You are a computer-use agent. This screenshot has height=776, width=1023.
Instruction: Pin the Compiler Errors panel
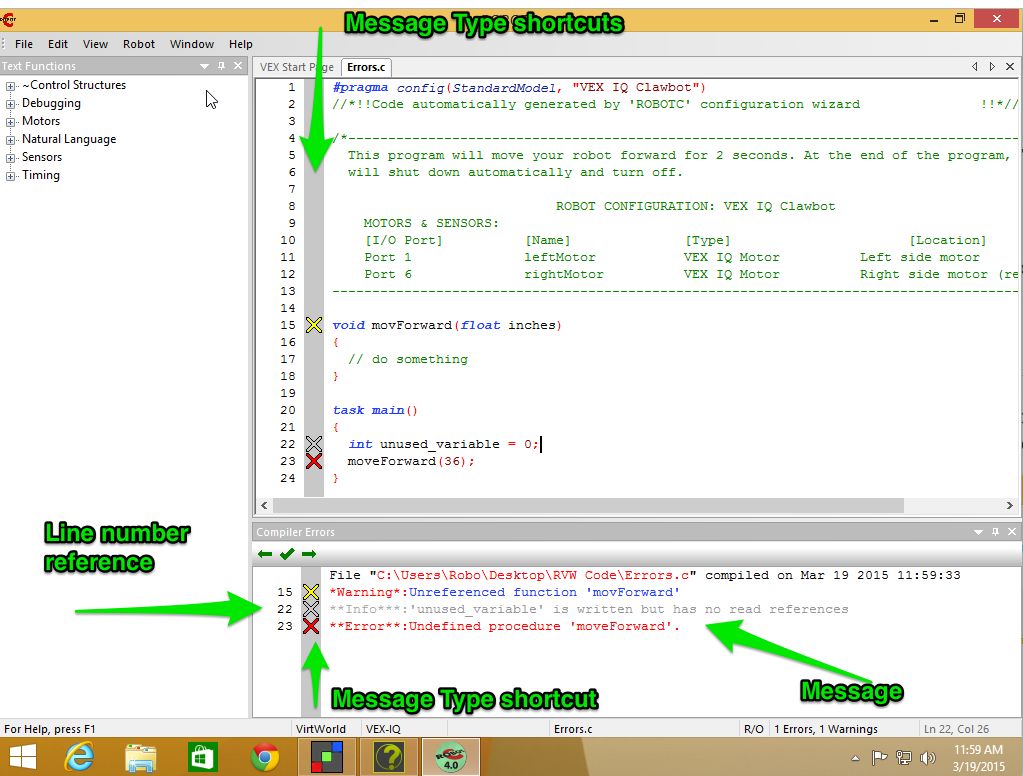click(x=995, y=532)
